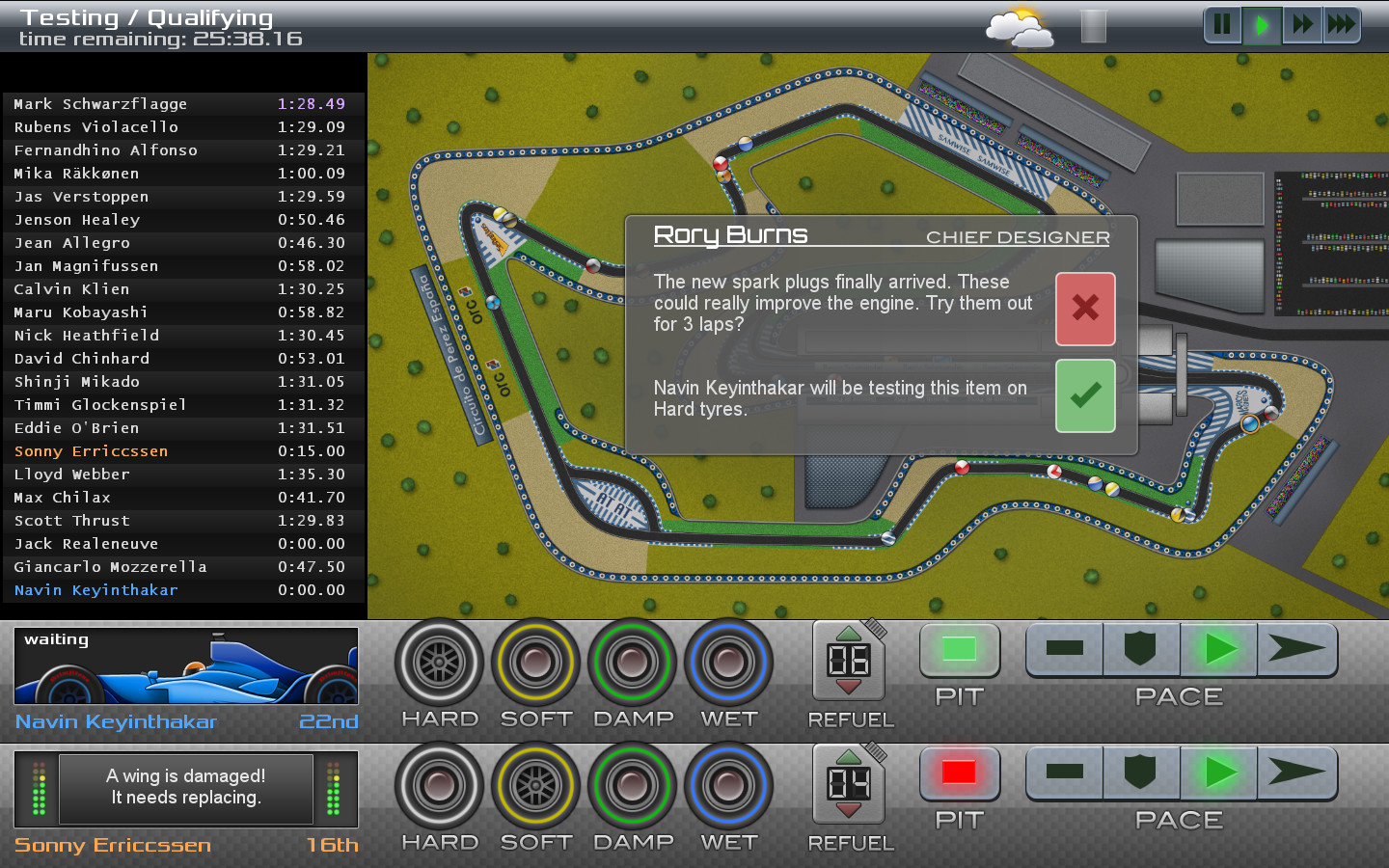Select Wet tyres for Sonny Erriccssen
Viewport: 1389px width, 868px height.
point(728,786)
